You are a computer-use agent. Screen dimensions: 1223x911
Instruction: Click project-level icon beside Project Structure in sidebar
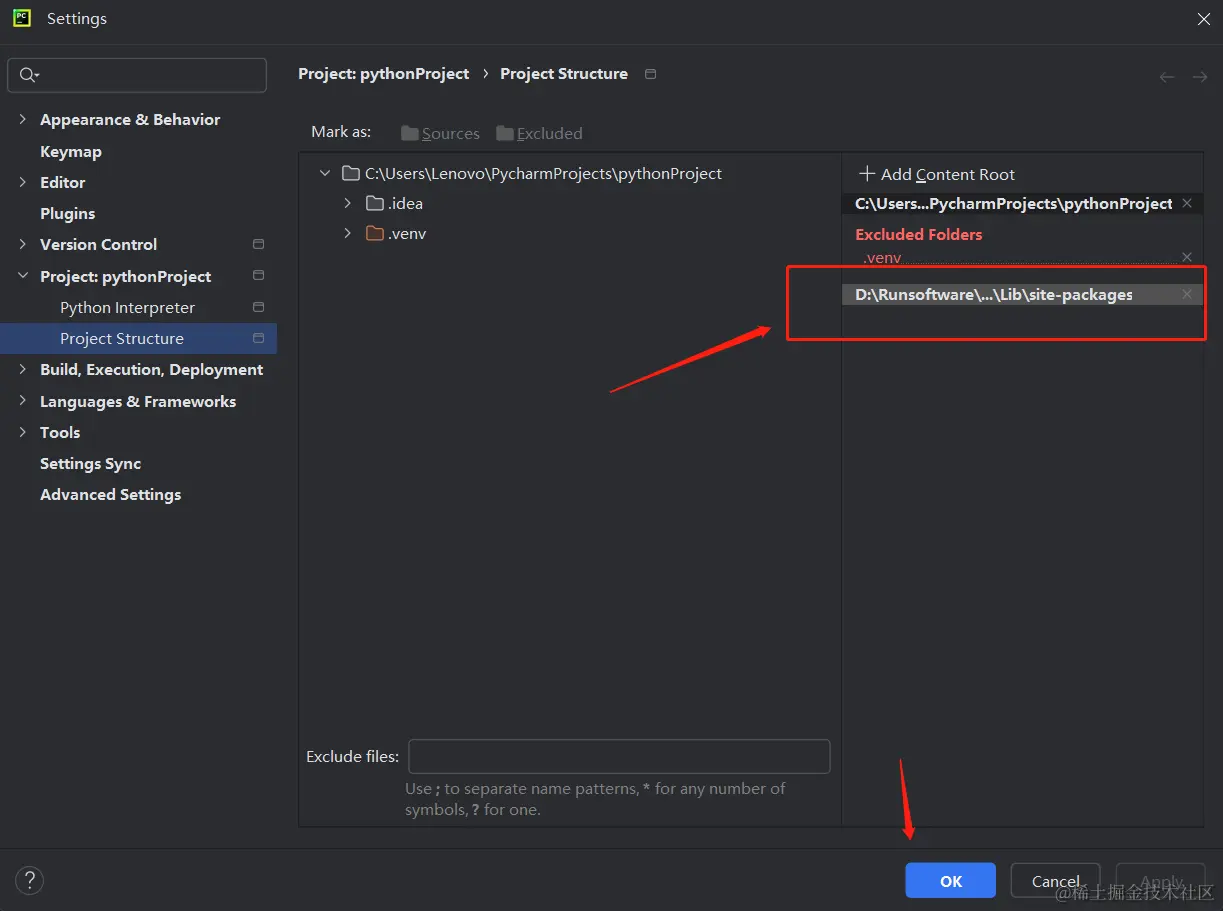(258, 338)
